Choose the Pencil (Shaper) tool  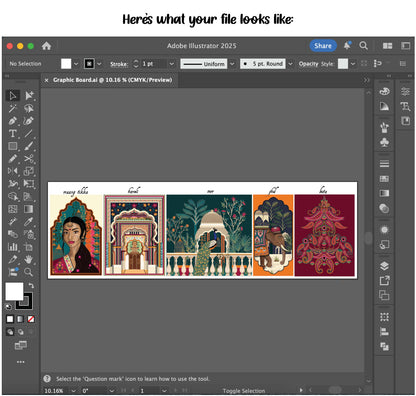(x=13, y=159)
